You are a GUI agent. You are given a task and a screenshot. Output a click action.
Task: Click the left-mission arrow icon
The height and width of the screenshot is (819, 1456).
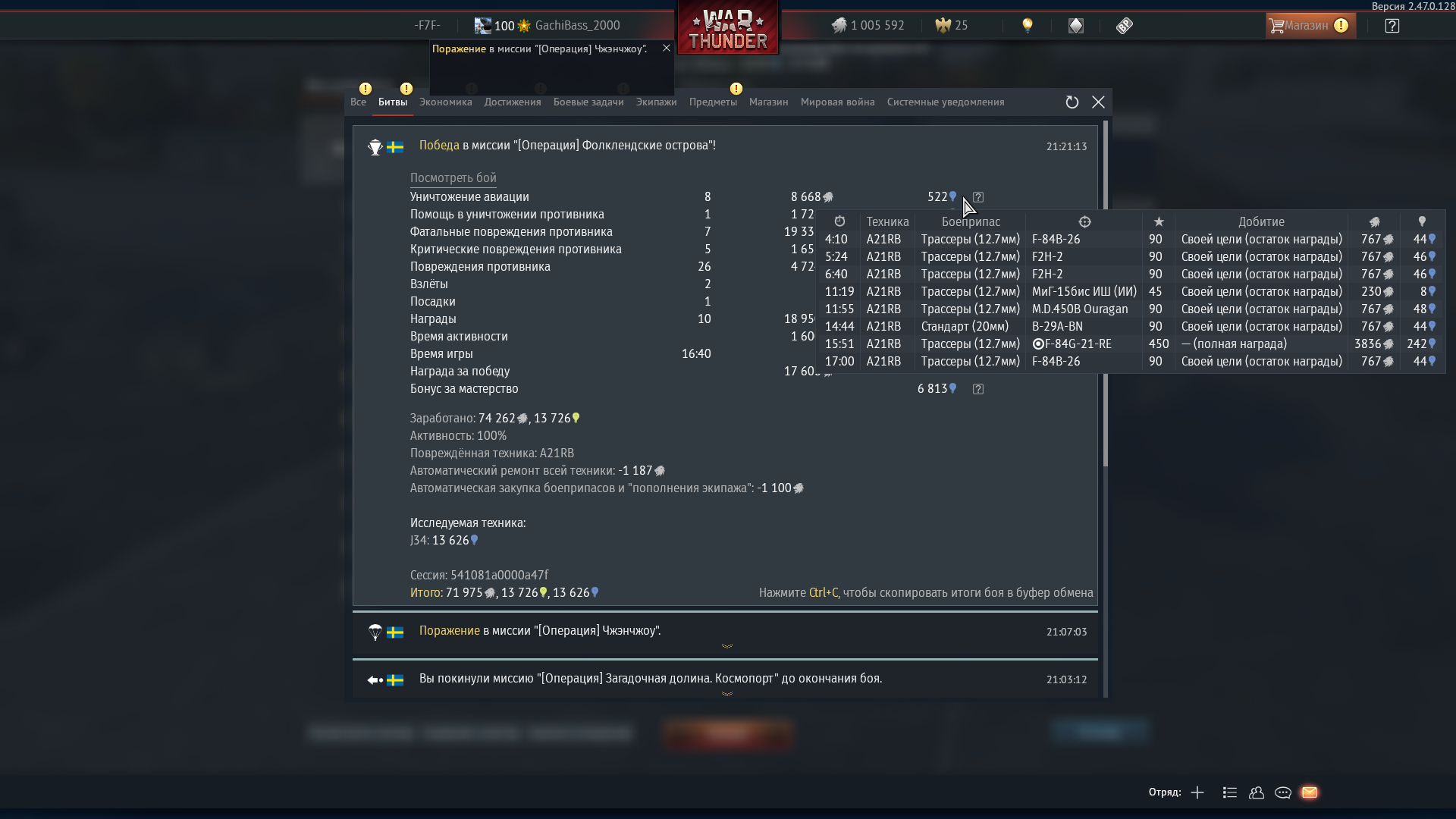375,680
